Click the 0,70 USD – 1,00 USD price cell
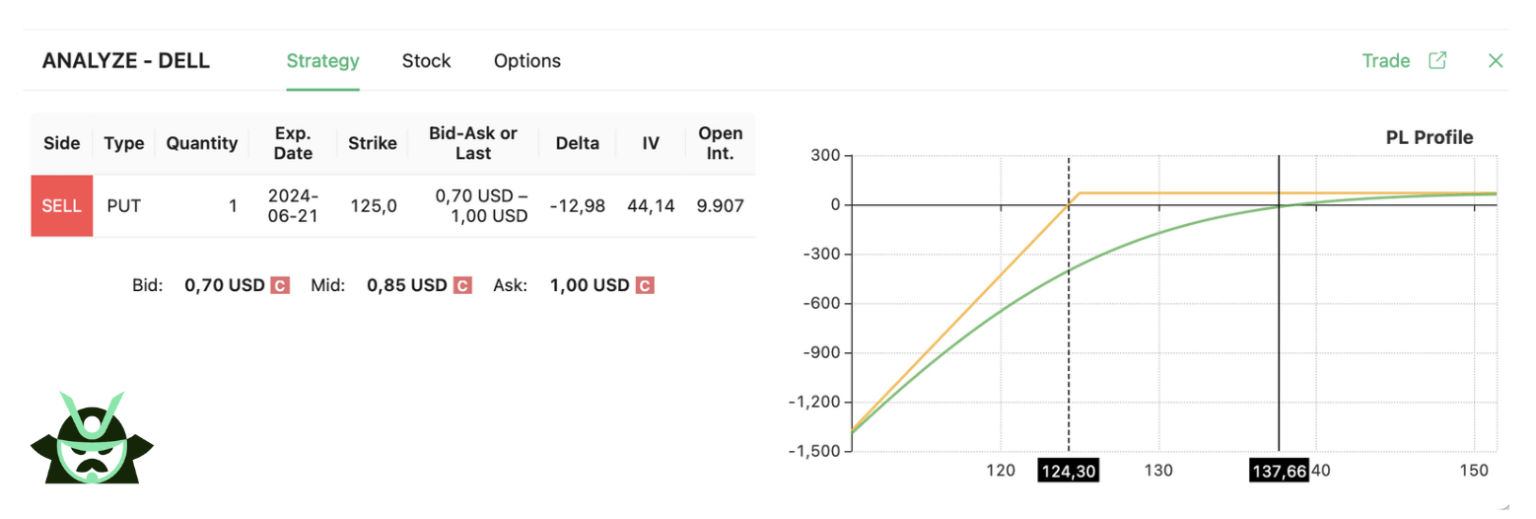The width and height of the screenshot is (1536, 519). click(x=473, y=206)
